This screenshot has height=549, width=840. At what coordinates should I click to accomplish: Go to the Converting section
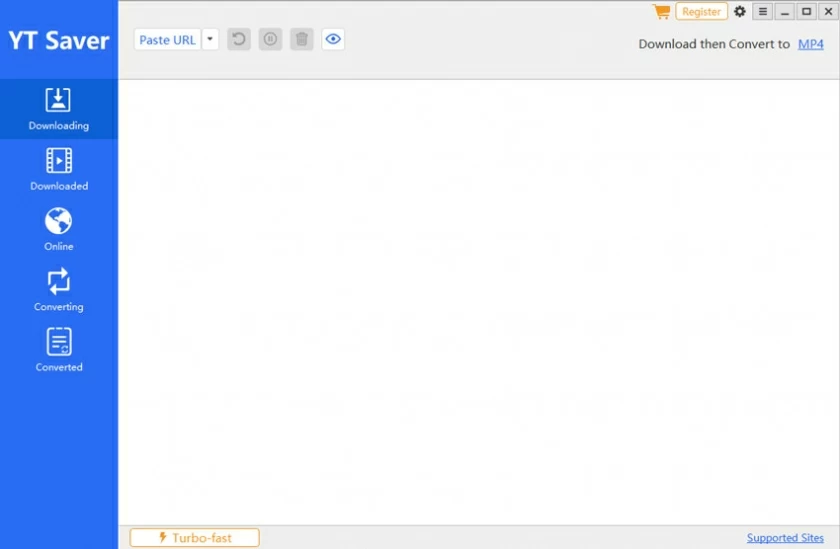click(x=58, y=289)
